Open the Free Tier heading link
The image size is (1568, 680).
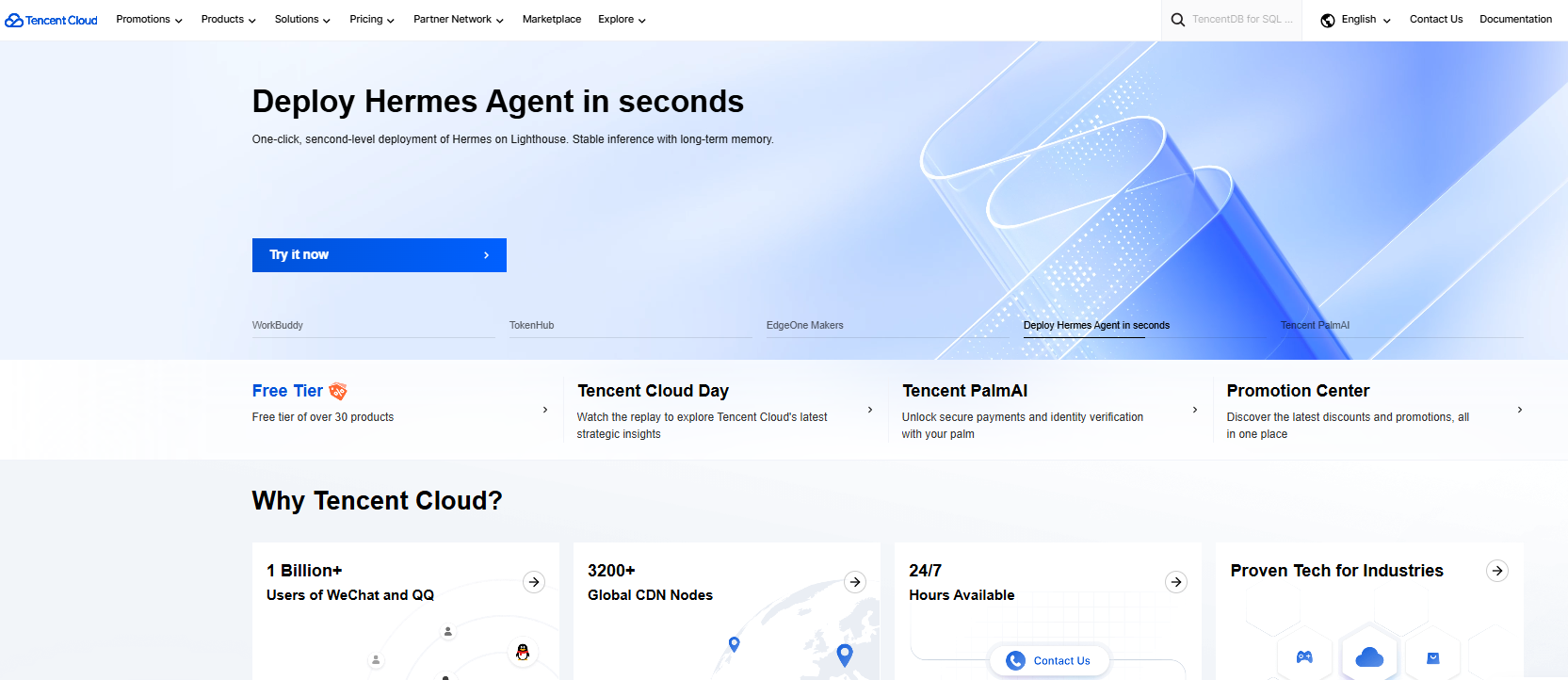[287, 391]
